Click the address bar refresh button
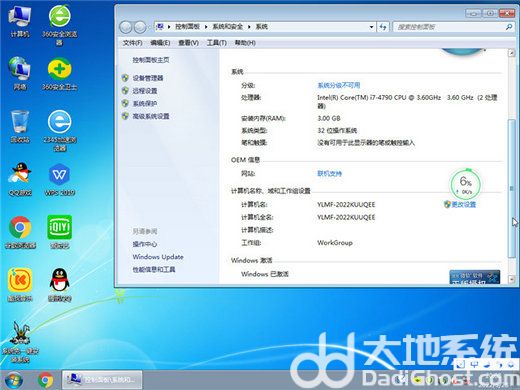The width and height of the screenshot is (520, 390). click(x=383, y=27)
